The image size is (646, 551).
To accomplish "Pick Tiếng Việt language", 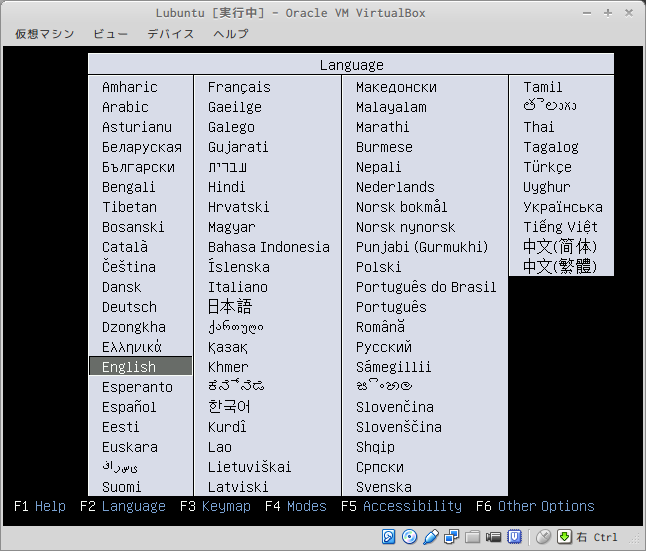I will pos(560,227).
